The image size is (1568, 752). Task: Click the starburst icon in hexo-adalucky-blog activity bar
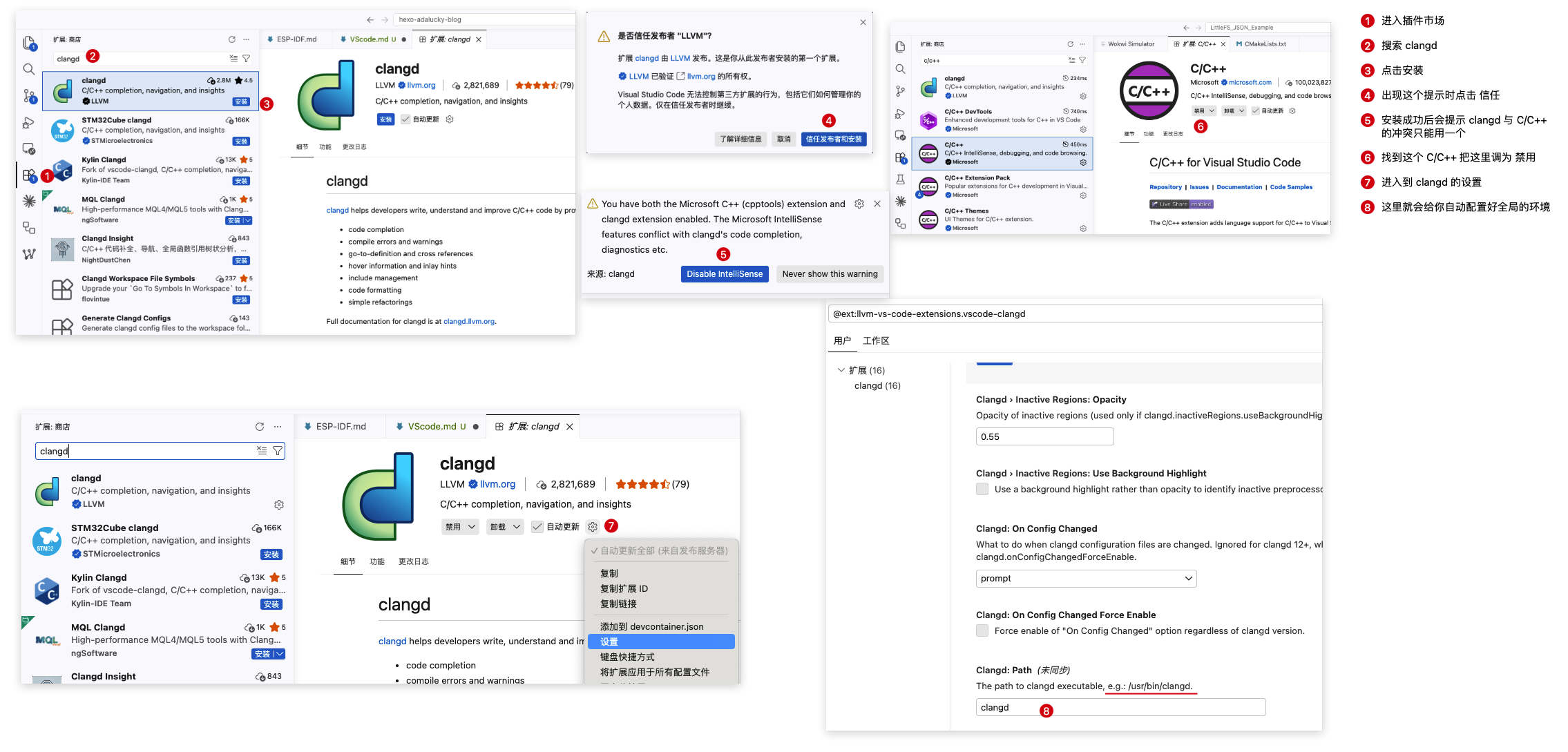pyautogui.click(x=29, y=201)
